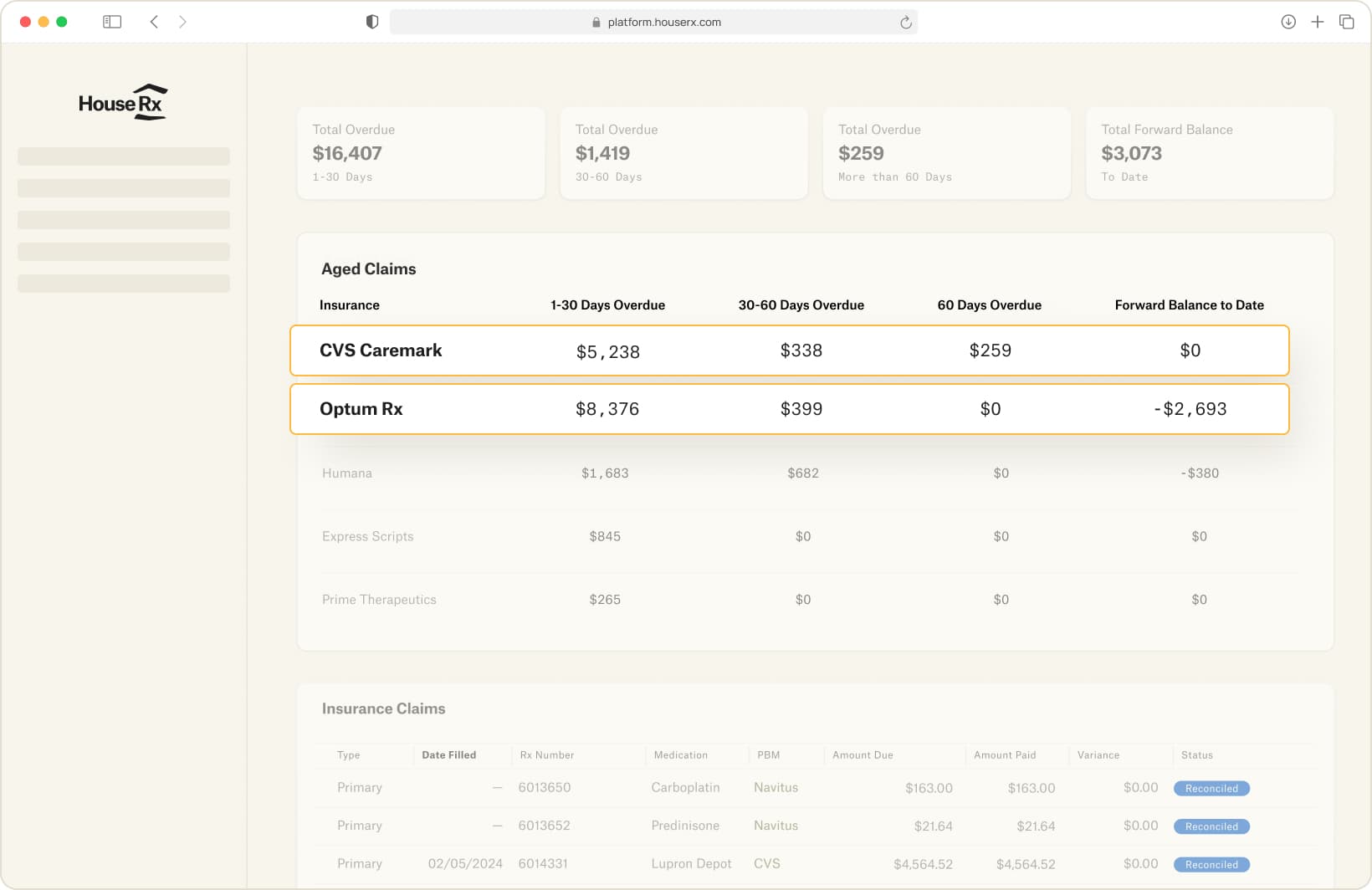Select the first sidebar navigation item
The width and height of the screenshot is (1372, 890).
[124, 156]
